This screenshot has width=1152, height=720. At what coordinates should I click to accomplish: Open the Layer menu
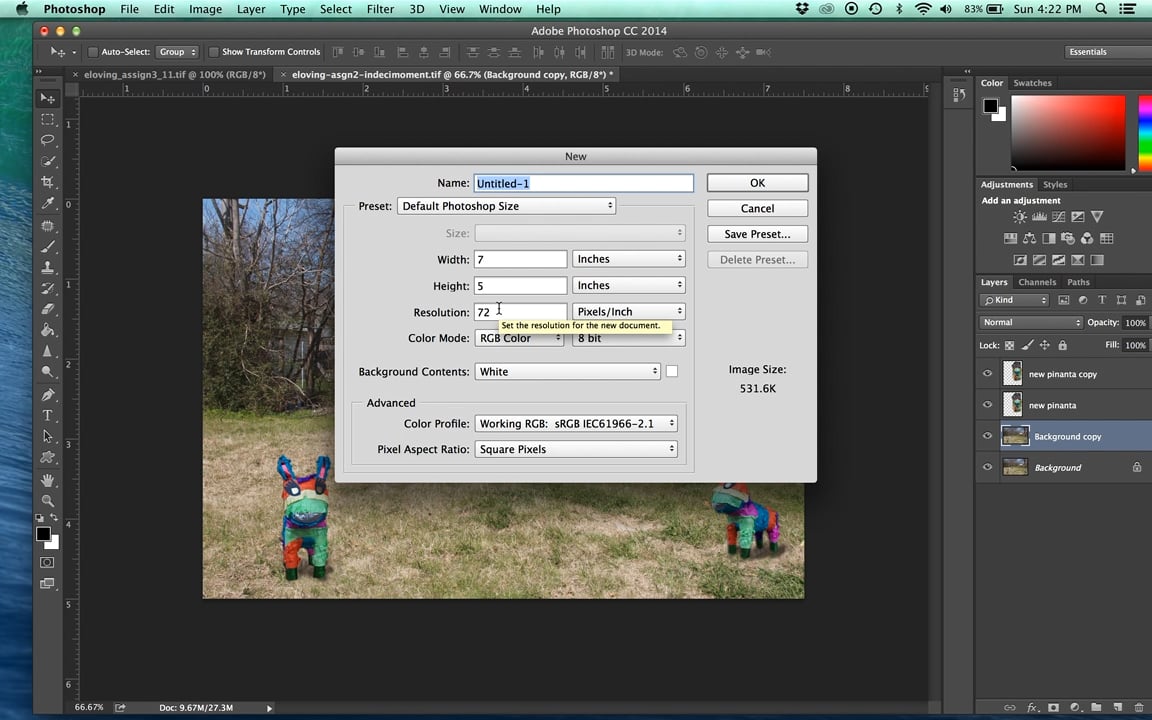pyautogui.click(x=251, y=9)
